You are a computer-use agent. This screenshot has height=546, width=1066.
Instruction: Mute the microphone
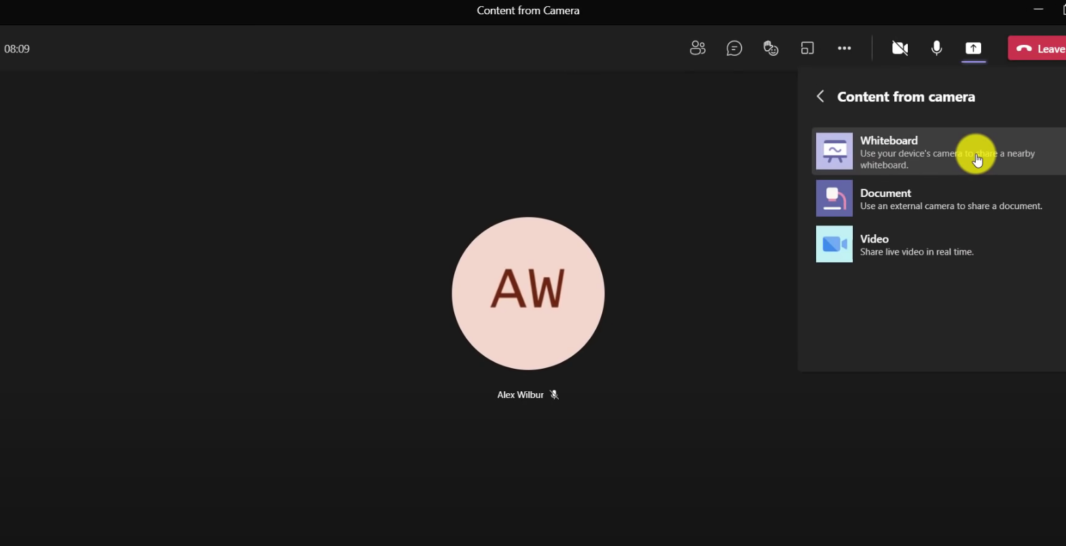937,48
